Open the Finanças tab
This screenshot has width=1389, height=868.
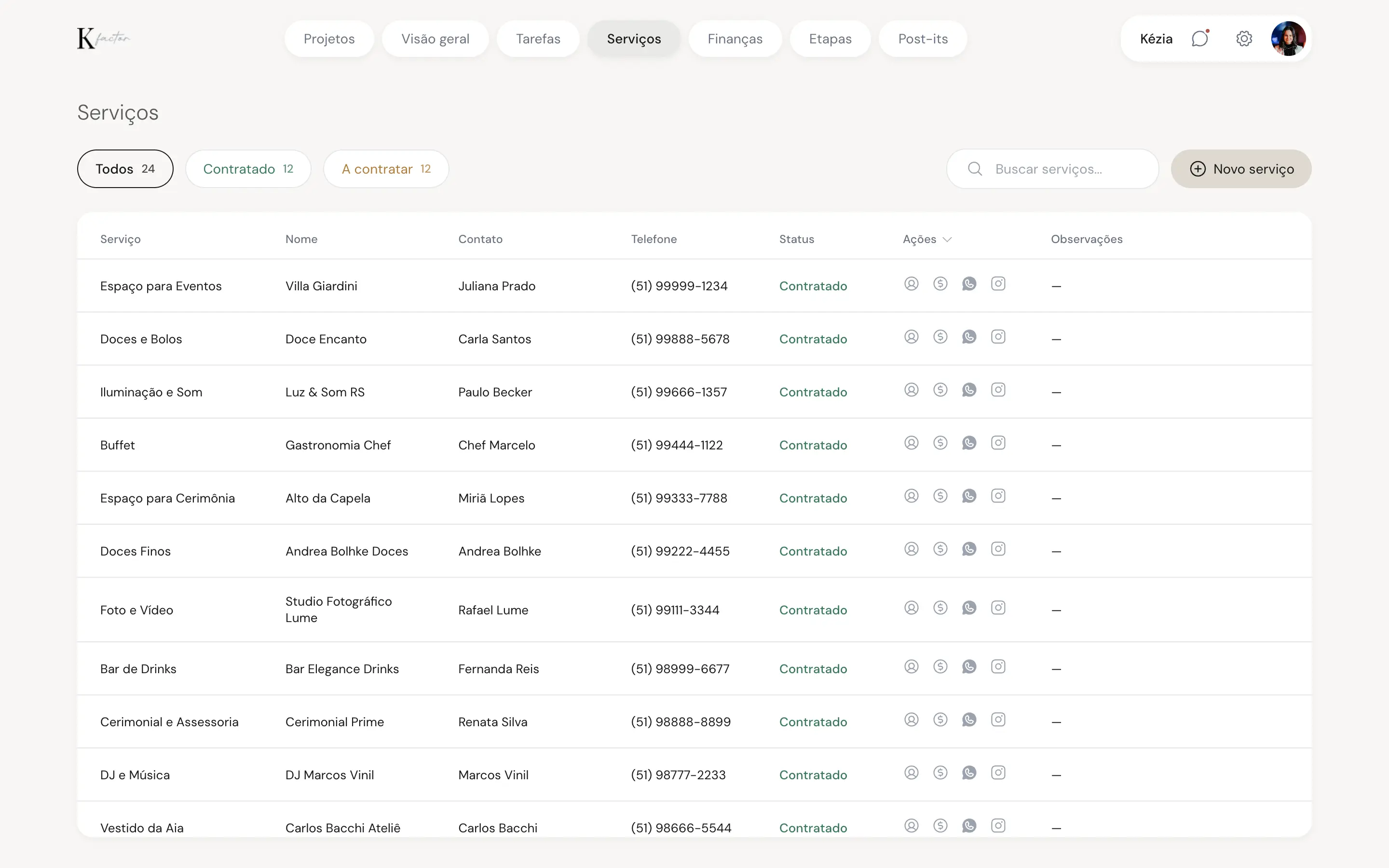click(735, 39)
